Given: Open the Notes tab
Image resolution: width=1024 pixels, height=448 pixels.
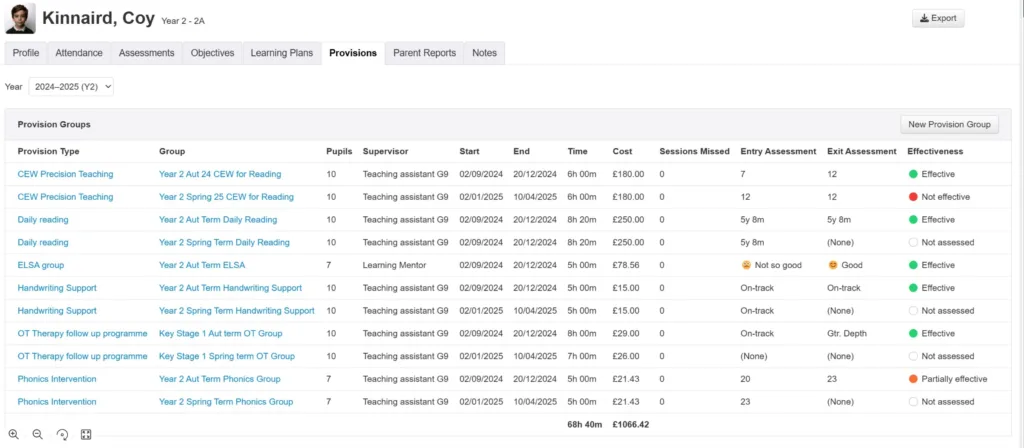Looking at the screenshot, I should (484, 53).
